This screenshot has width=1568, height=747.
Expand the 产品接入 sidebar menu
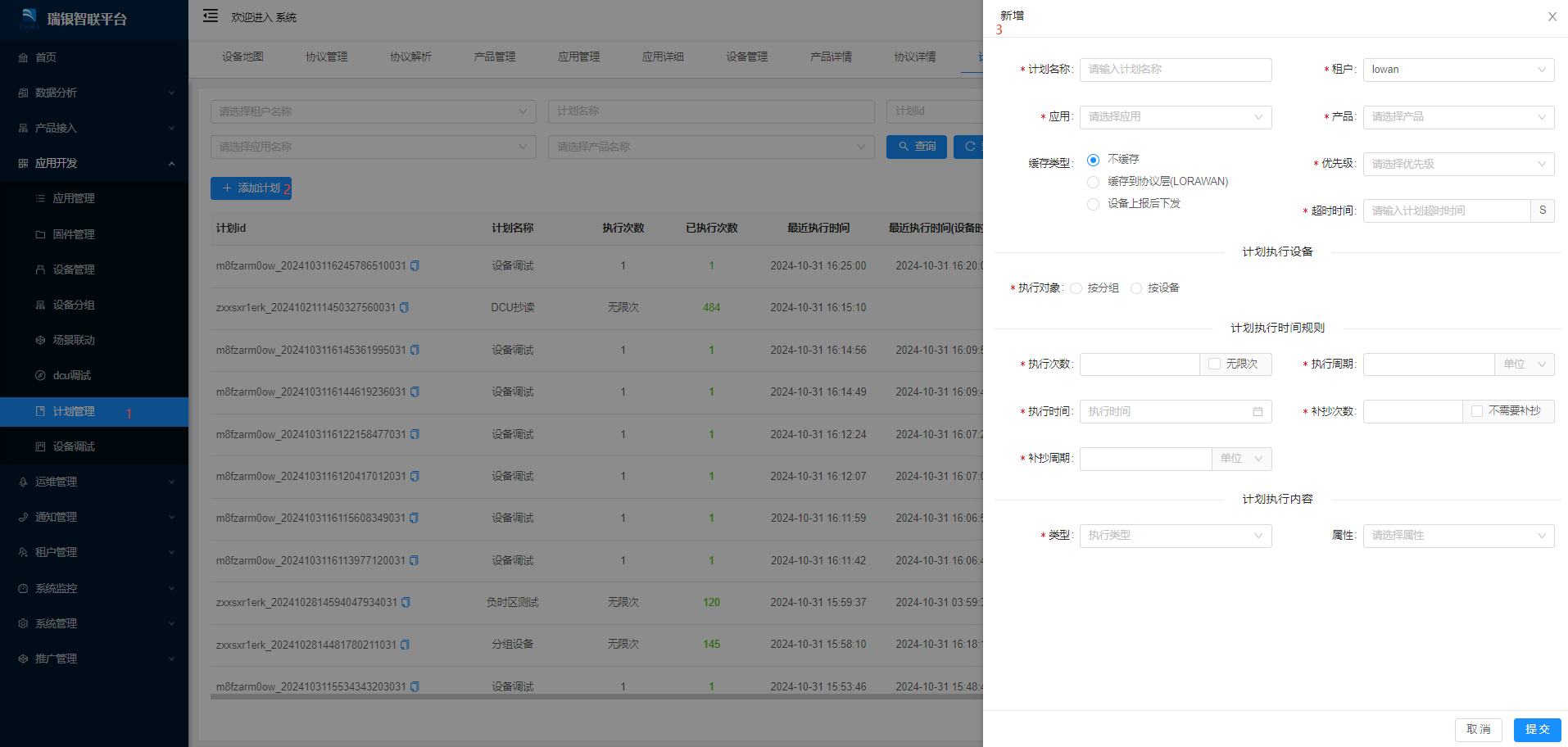[x=94, y=128]
